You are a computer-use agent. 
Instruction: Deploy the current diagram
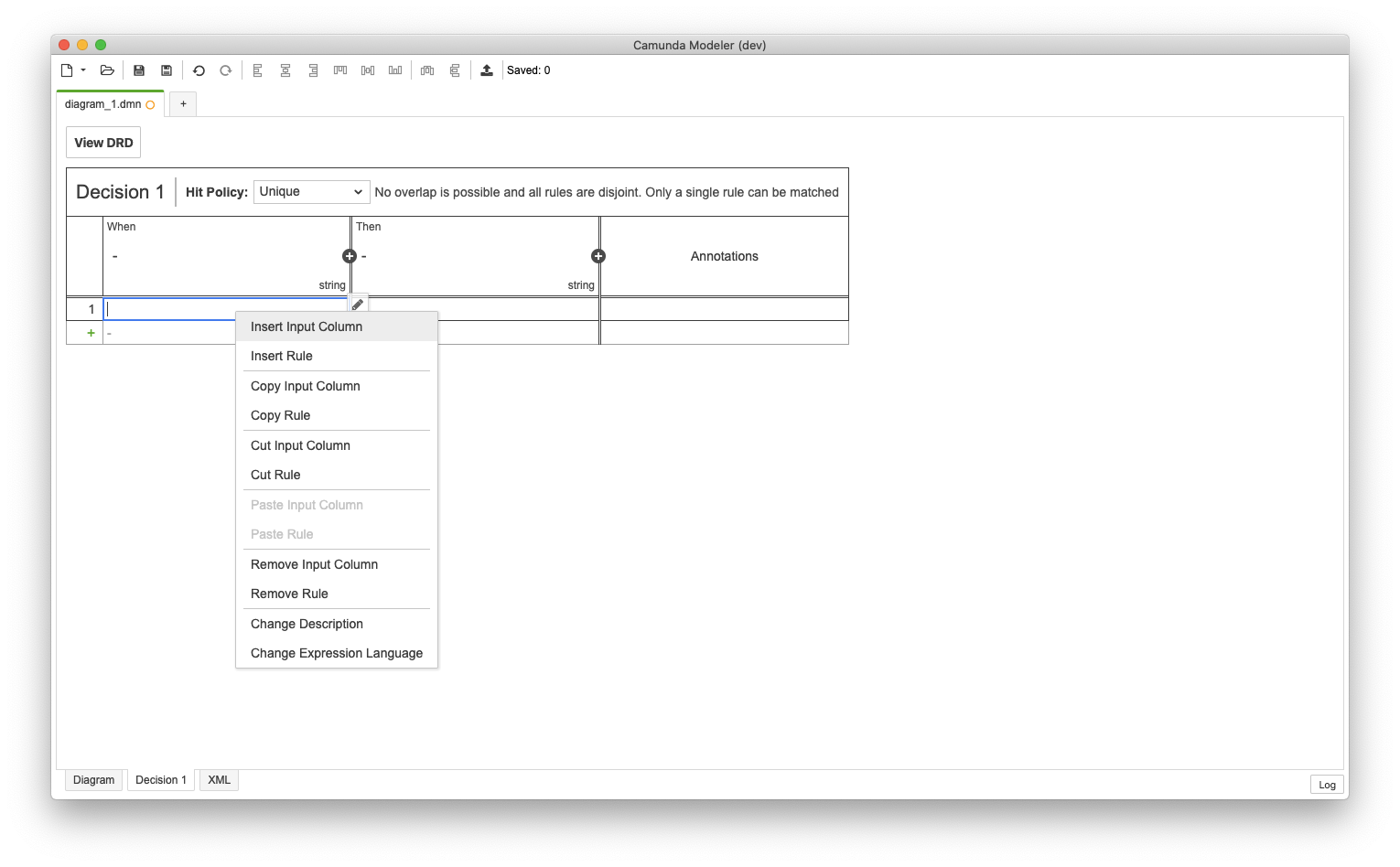pos(486,70)
